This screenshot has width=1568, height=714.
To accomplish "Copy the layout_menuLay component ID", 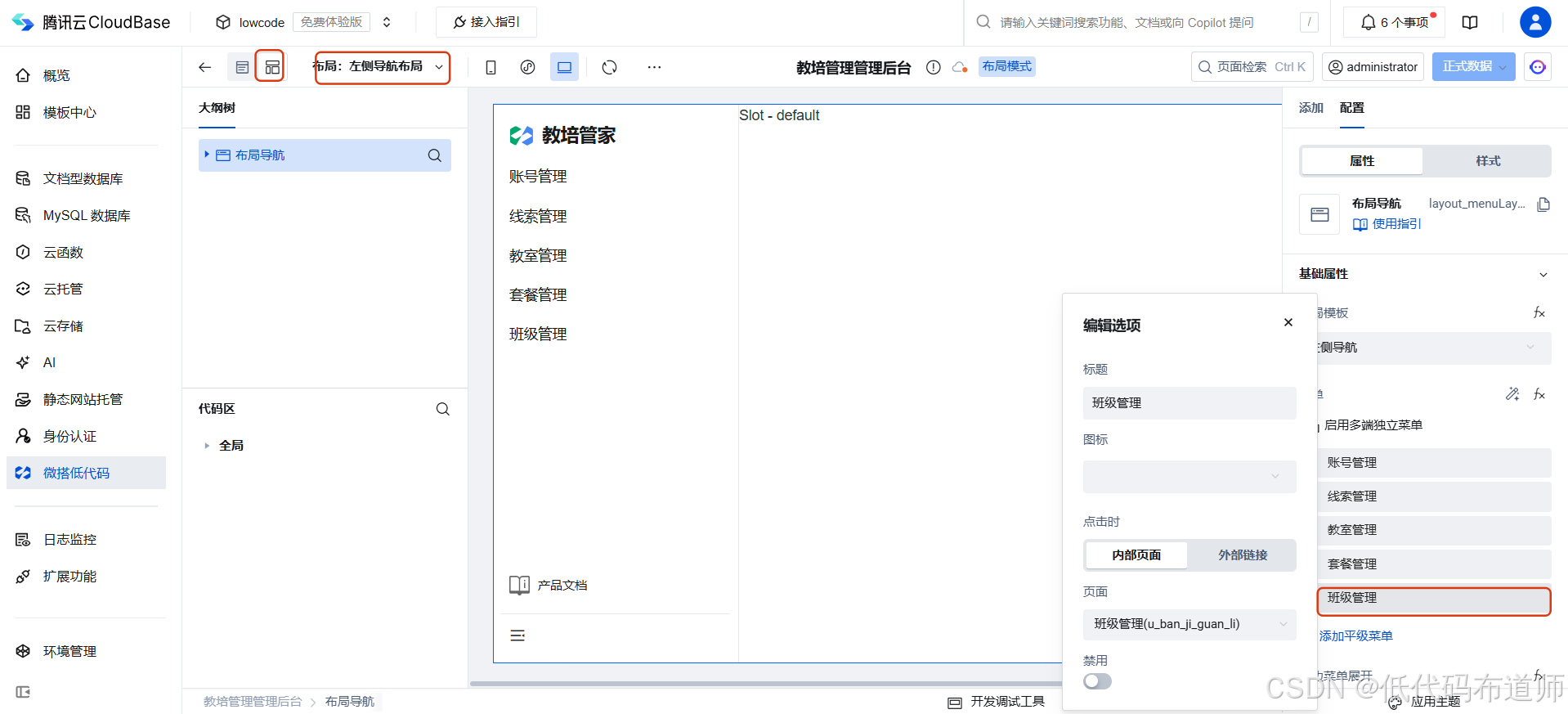I will pyautogui.click(x=1543, y=204).
